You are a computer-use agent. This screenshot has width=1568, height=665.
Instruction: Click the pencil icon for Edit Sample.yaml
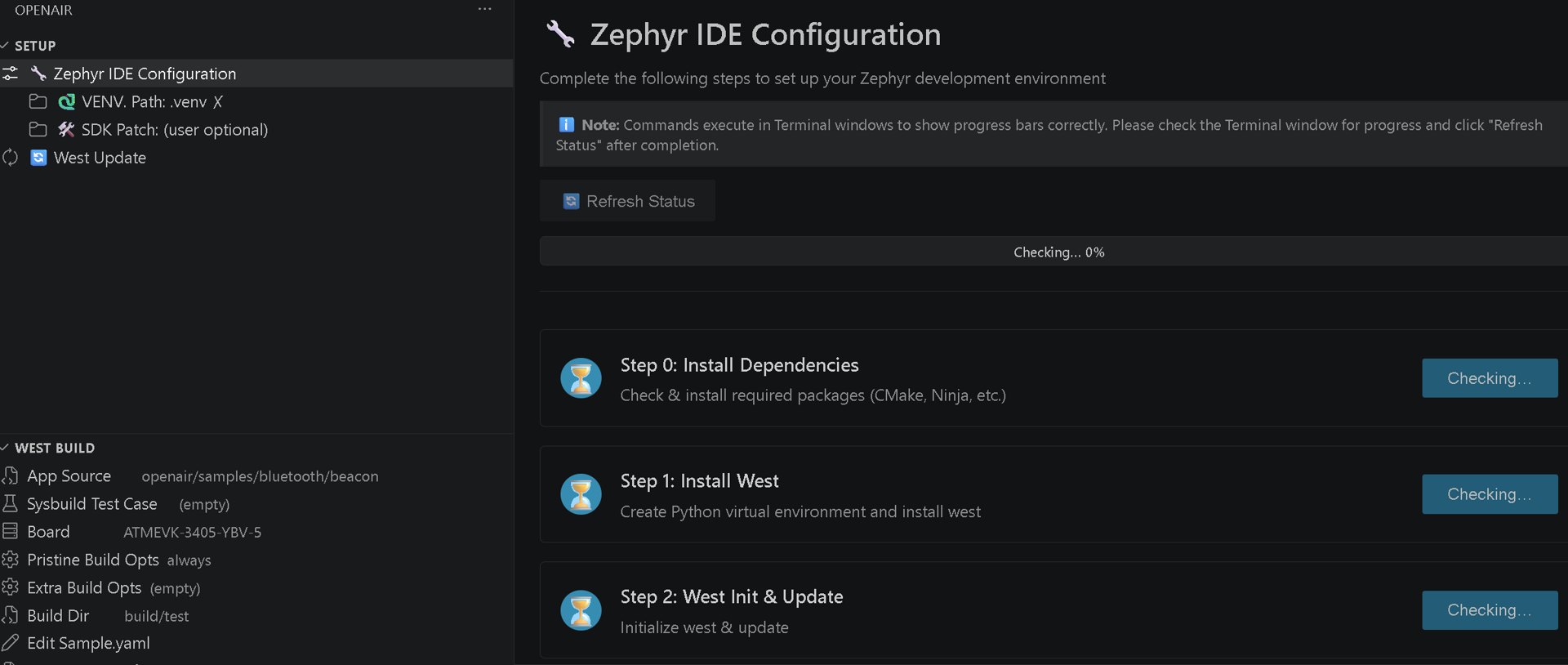[x=10, y=643]
